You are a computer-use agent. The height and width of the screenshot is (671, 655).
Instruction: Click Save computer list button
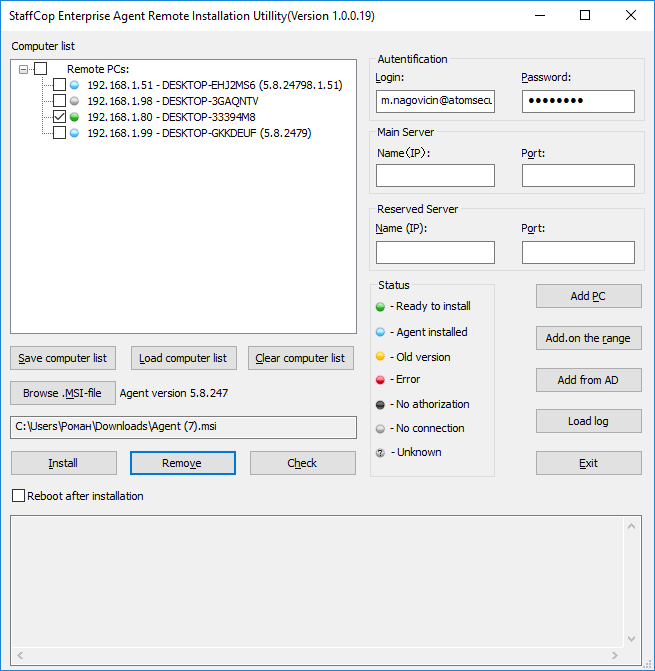[x=62, y=358]
